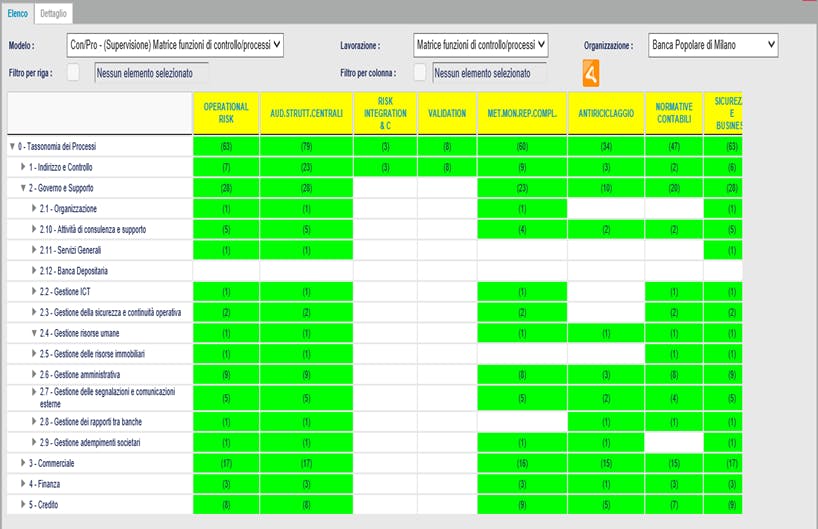
Task: Click Governo e Supporto cell under ANTIRICICLAGGIO
Action: (606, 188)
